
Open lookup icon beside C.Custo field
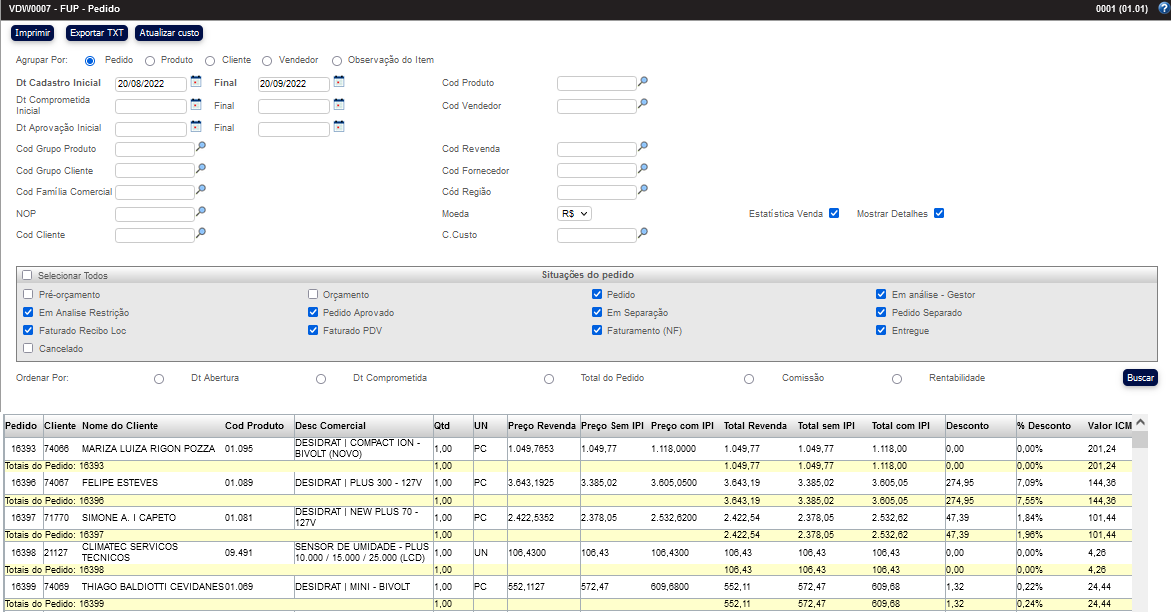(643, 234)
